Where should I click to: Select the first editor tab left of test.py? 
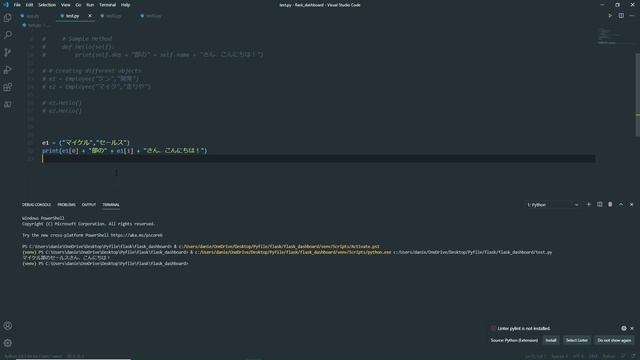coord(33,16)
